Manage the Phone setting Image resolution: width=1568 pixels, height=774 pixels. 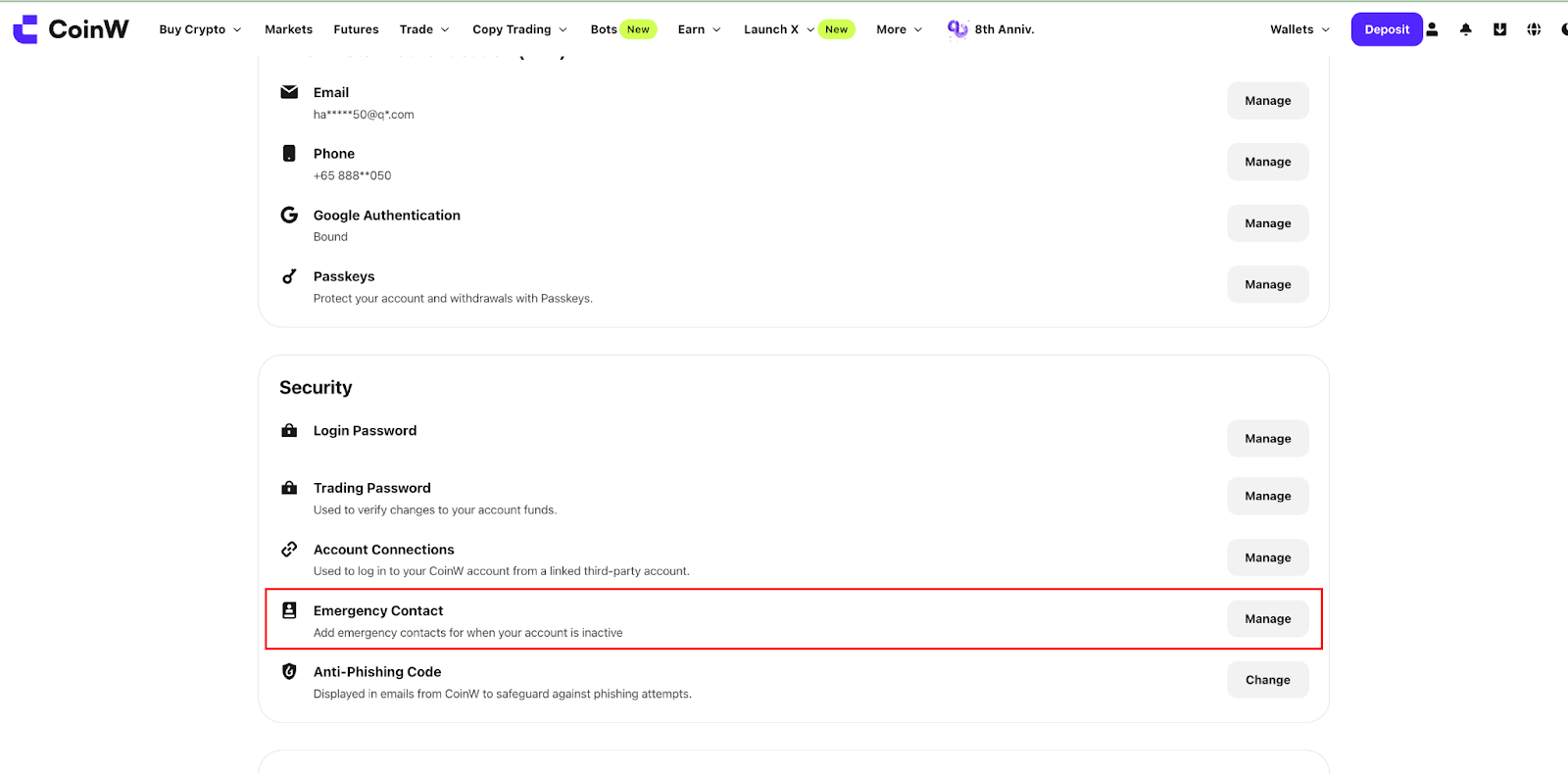1267,162
